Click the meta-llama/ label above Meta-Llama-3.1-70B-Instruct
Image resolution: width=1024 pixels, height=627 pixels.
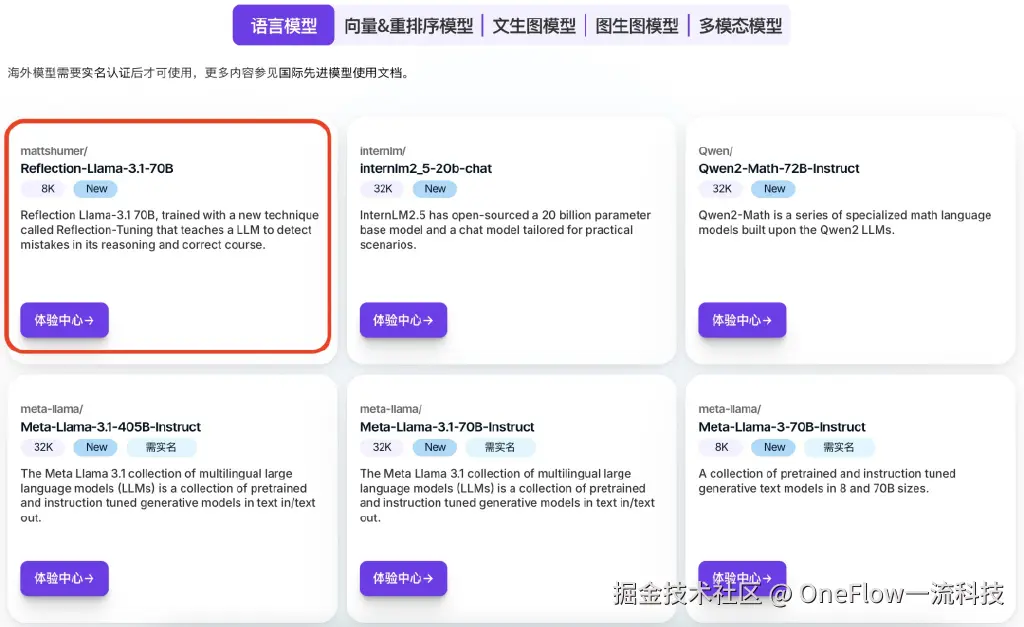tap(391, 410)
